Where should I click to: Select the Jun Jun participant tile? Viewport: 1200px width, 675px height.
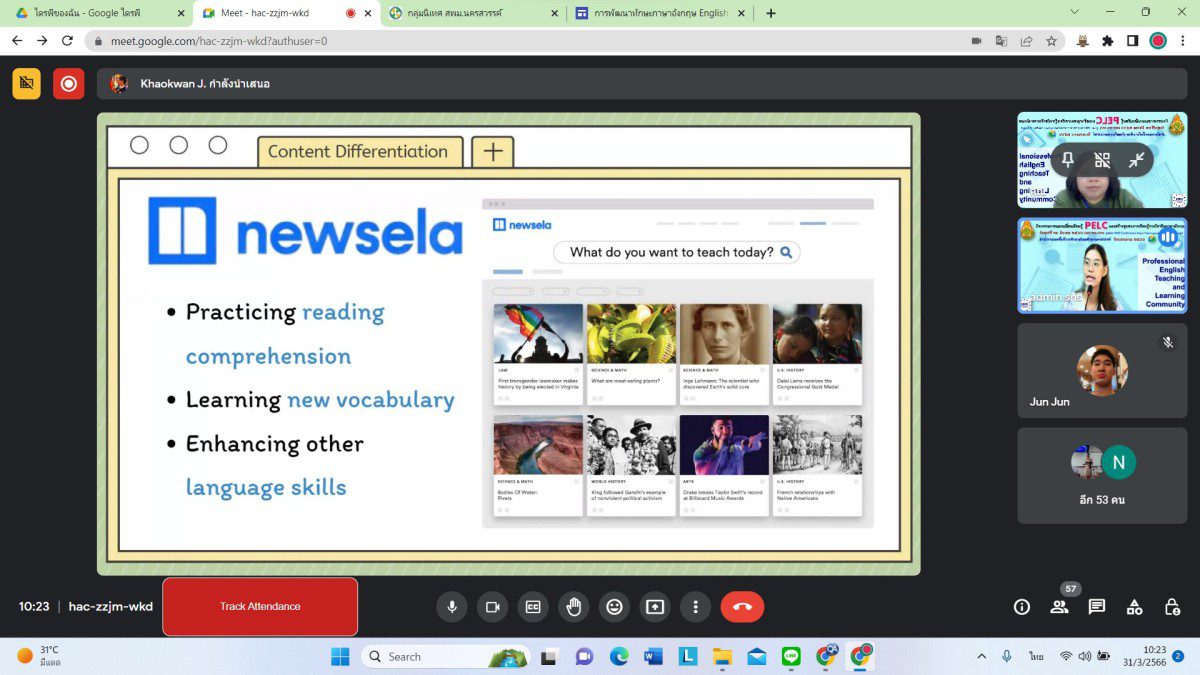[1102, 369]
